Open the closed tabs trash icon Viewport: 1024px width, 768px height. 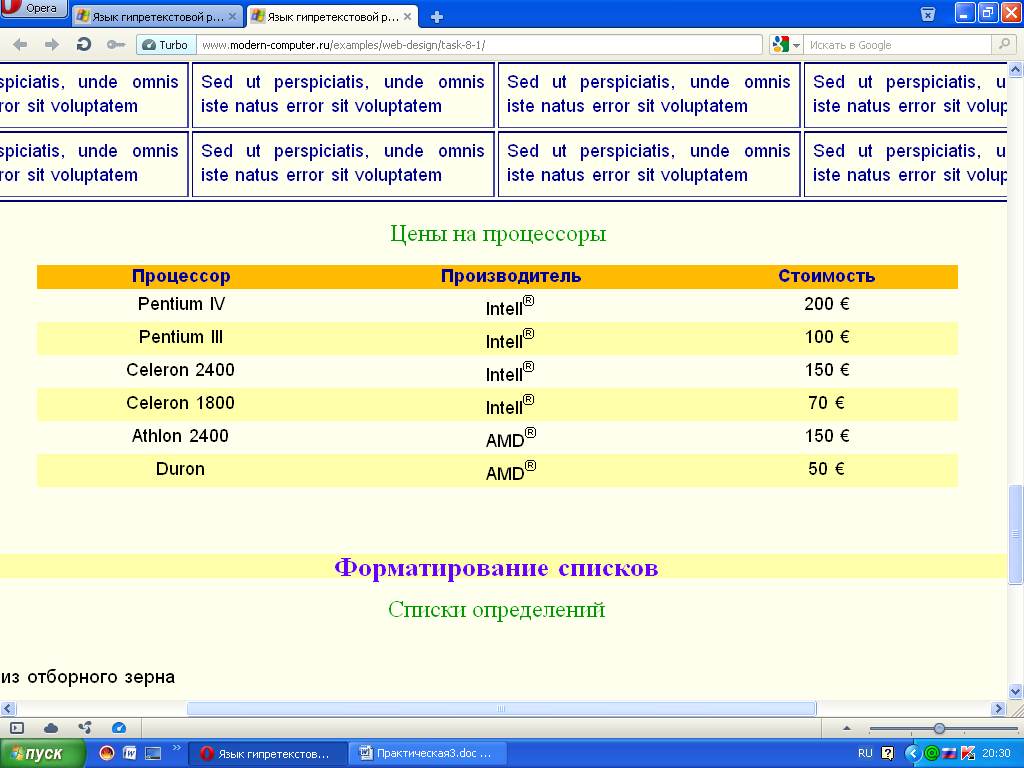(927, 14)
